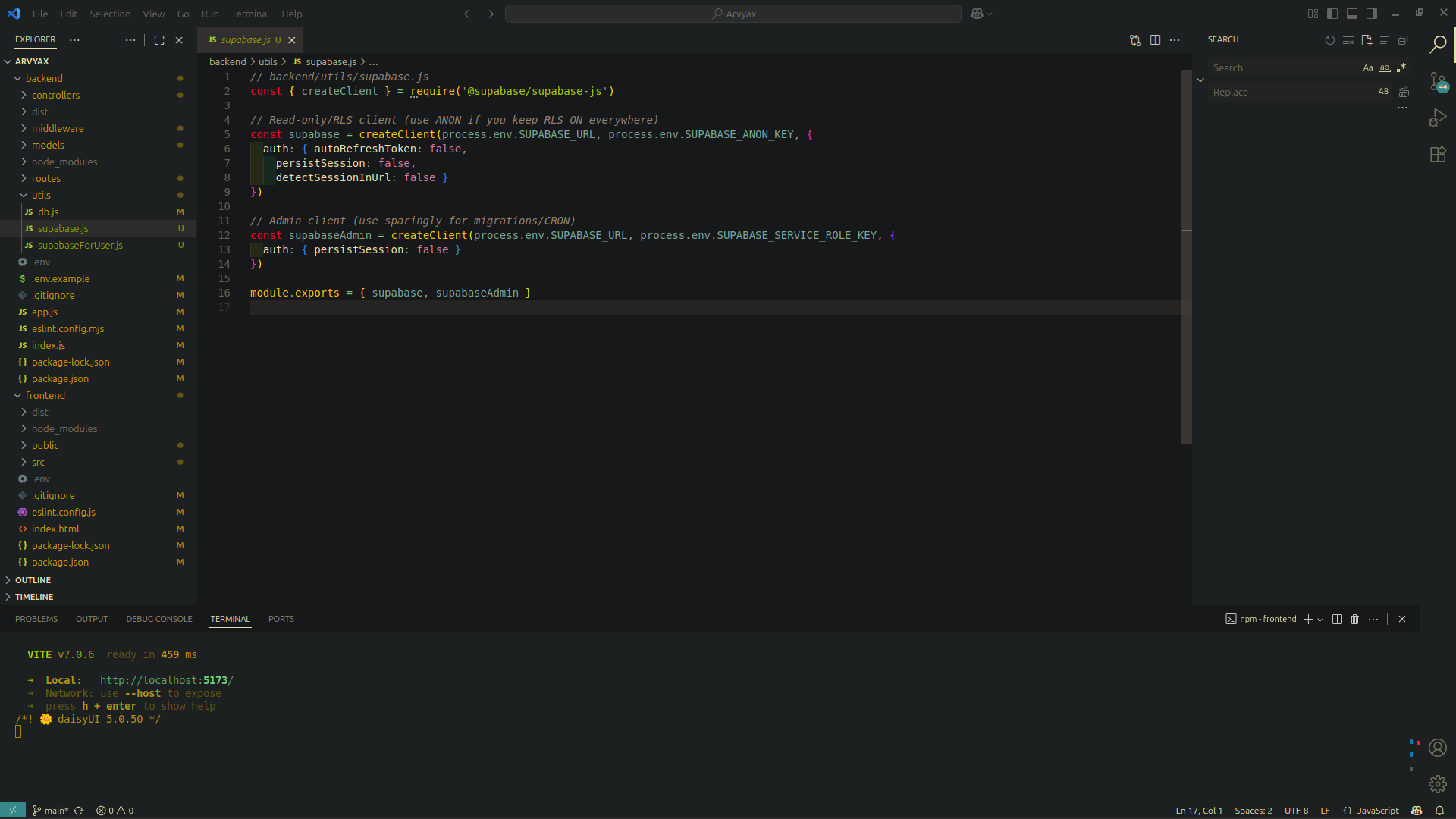Viewport: 1456px width, 819px height.
Task: Click the editor vertical scrollbar
Action: [1187, 256]
